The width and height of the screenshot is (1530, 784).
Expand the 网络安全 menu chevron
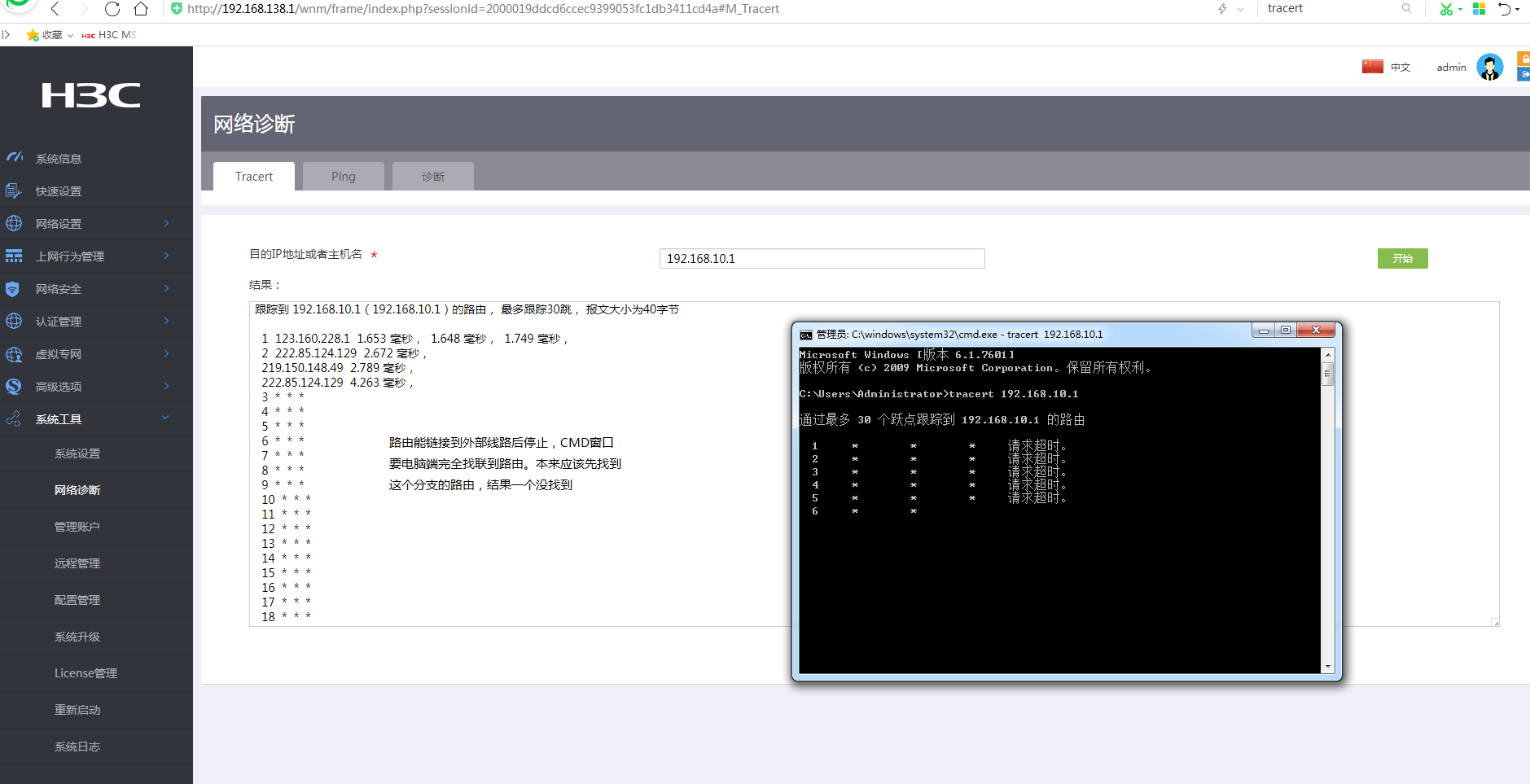(166, 288)
